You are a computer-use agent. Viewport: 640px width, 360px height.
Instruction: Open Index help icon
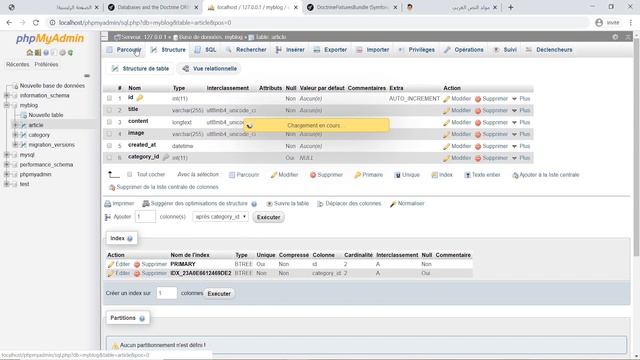tap(130, 238)
